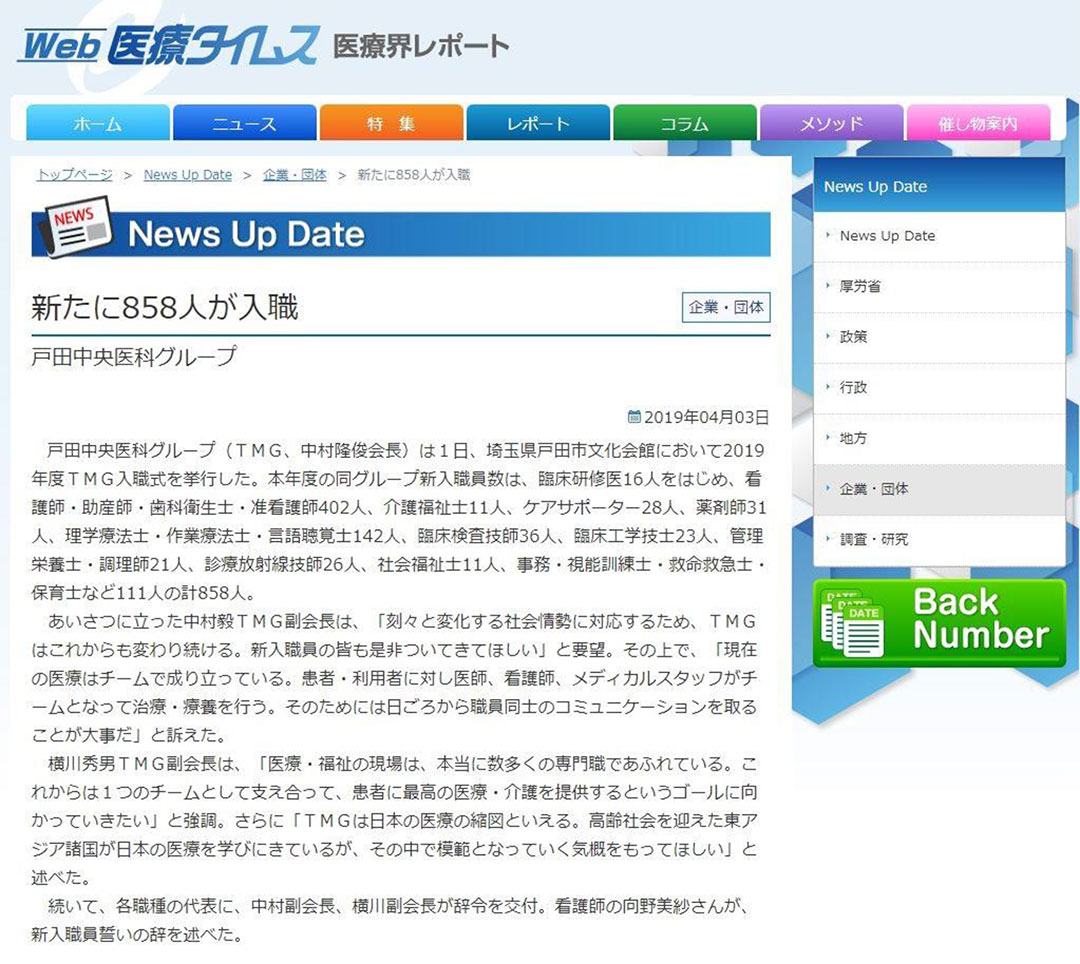Click the News Up Date banner heading
Viewport: 1080px width, 964px height.
246,234
